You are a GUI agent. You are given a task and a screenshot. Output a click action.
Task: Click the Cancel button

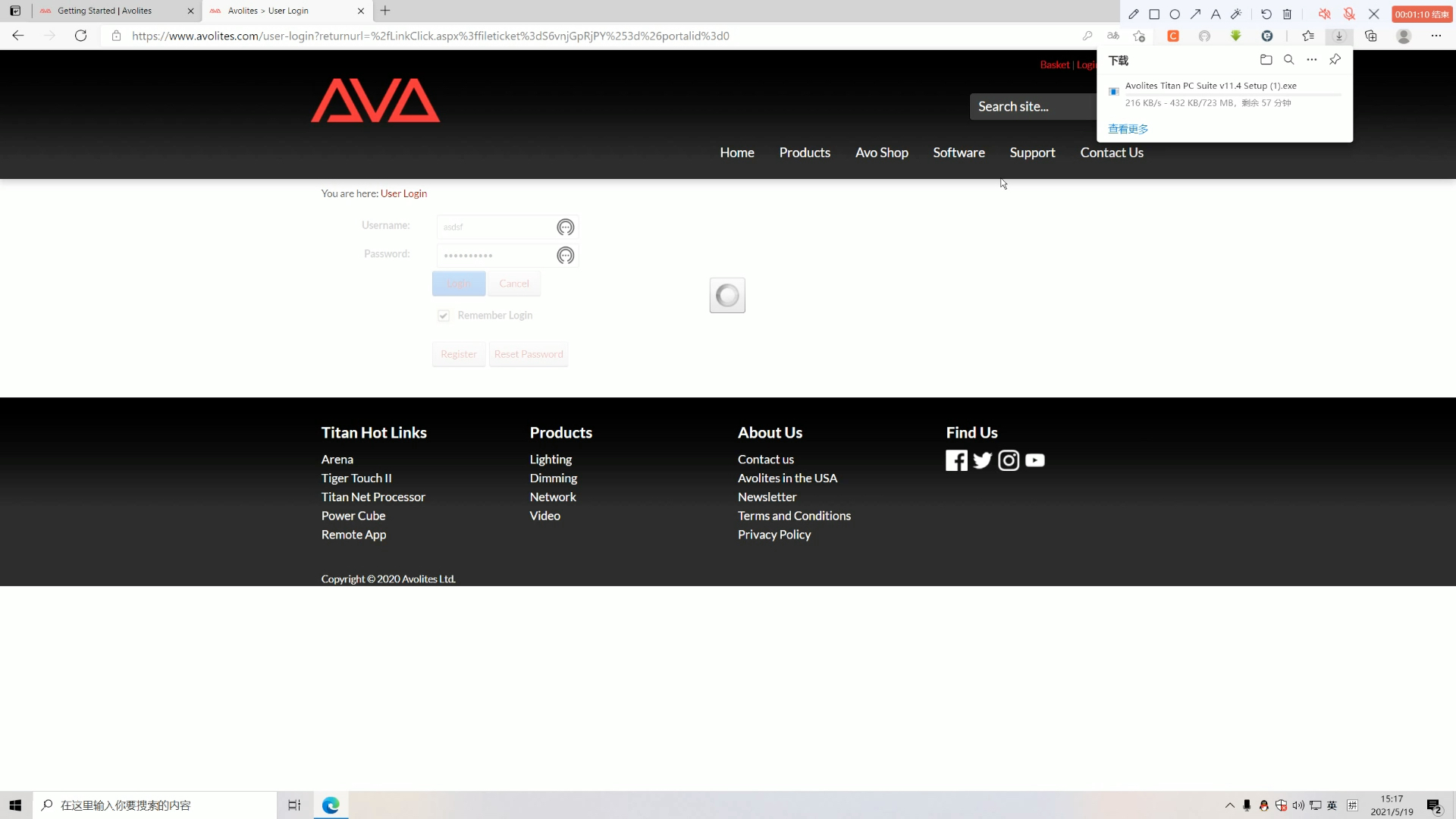point(514,284)
